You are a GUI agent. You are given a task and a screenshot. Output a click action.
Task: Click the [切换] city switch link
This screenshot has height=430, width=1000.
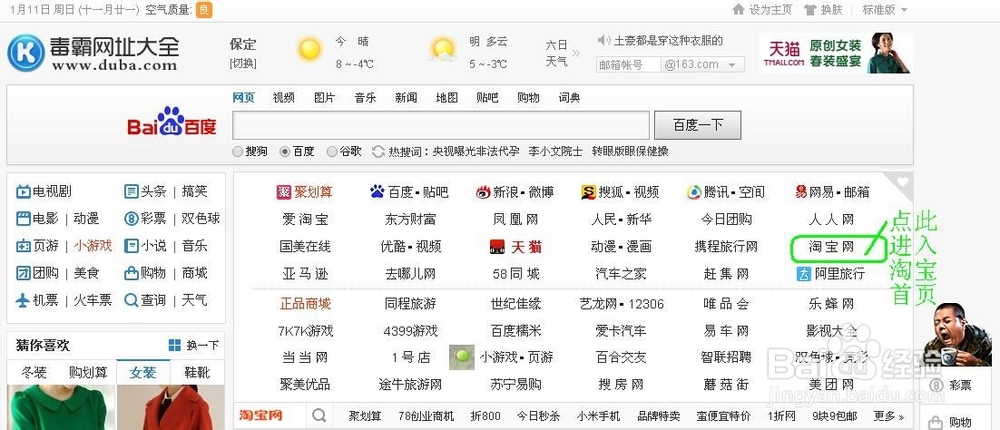pos(243,63)
